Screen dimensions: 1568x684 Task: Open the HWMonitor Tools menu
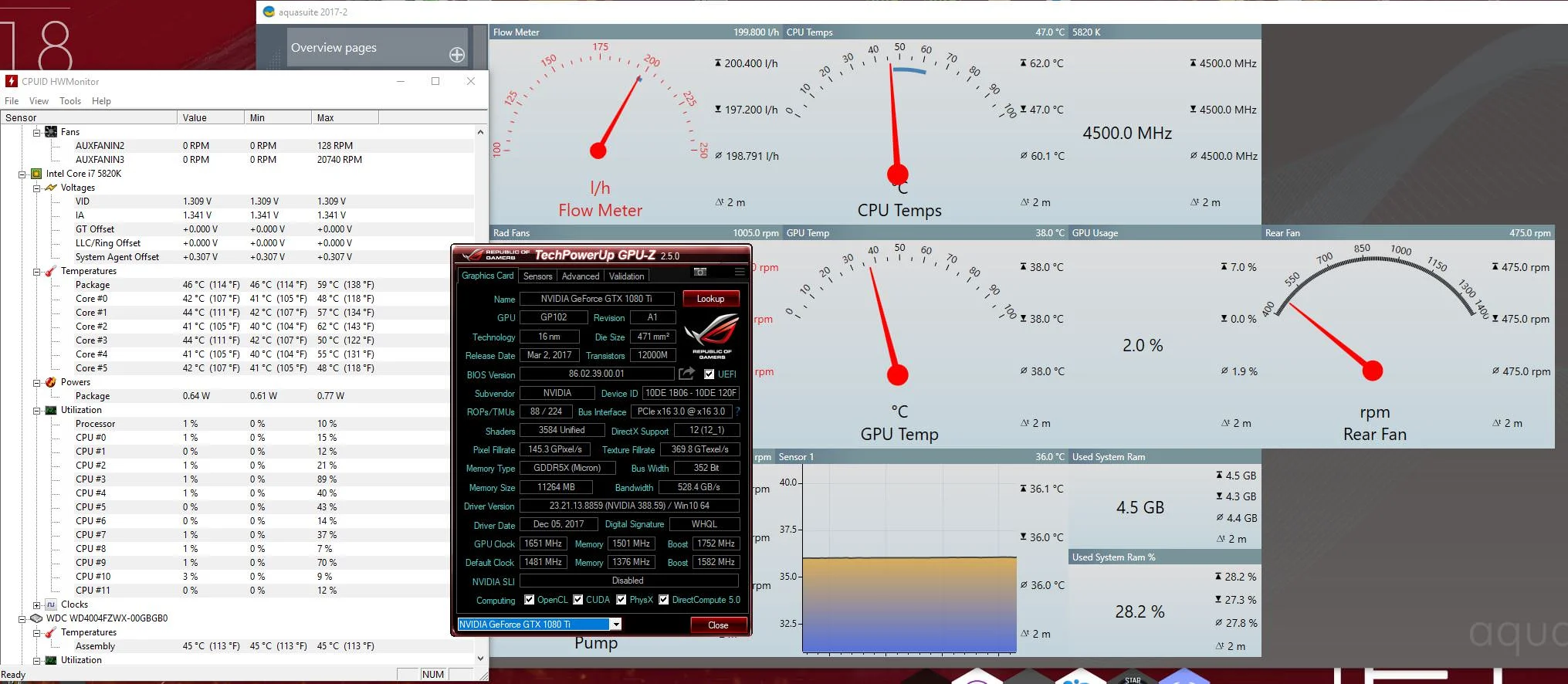point(70,101)
